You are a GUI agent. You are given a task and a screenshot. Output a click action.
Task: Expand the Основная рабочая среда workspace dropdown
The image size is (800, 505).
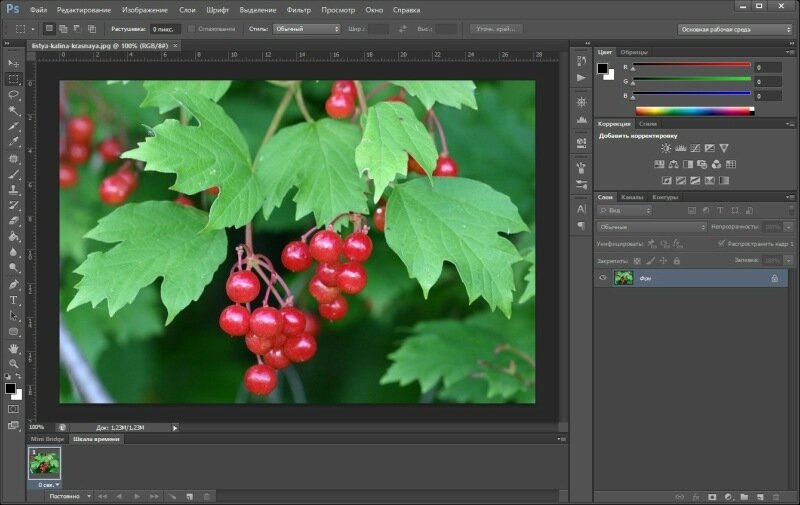click(735, 29)
